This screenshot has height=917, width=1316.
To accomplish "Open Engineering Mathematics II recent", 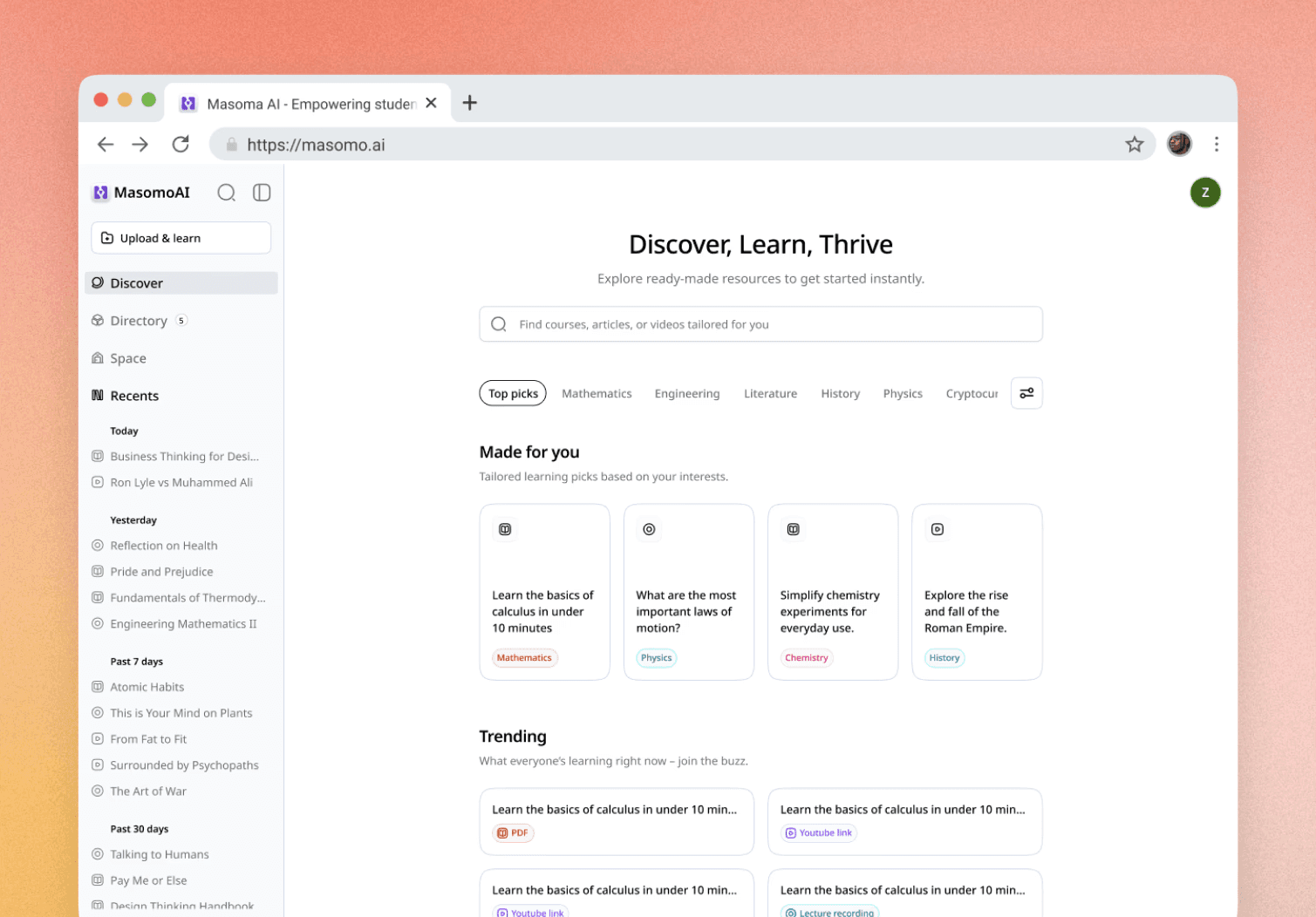I will pos(174,624).
